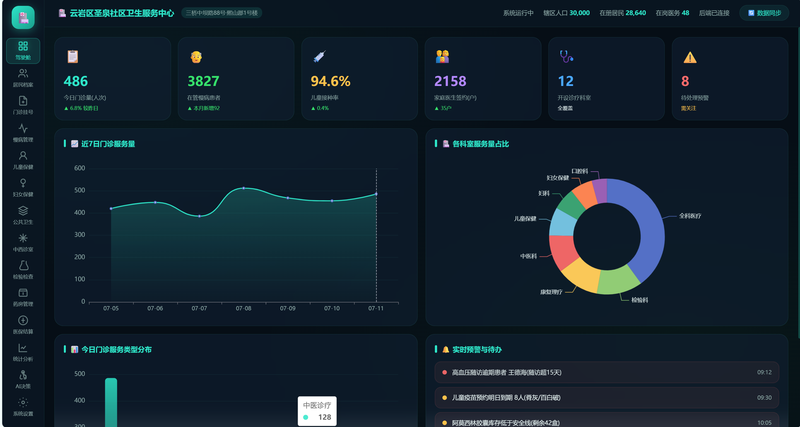Viewport: 800px width, 427px height.
Task: Open the 今日门诊量 486 stat card
Action: (113, 79)
